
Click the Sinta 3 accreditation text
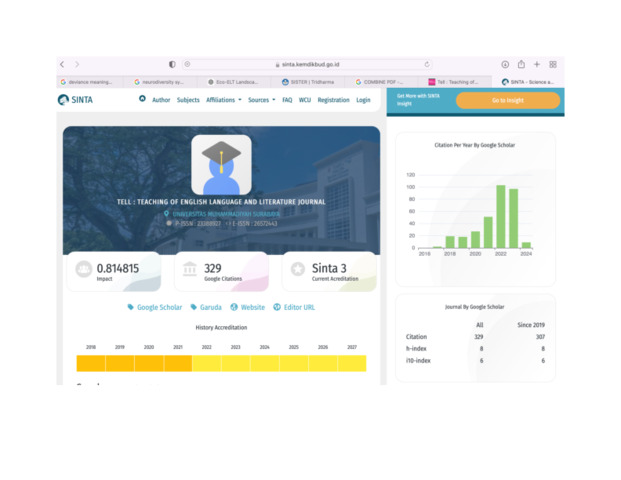tap(329, 269)
